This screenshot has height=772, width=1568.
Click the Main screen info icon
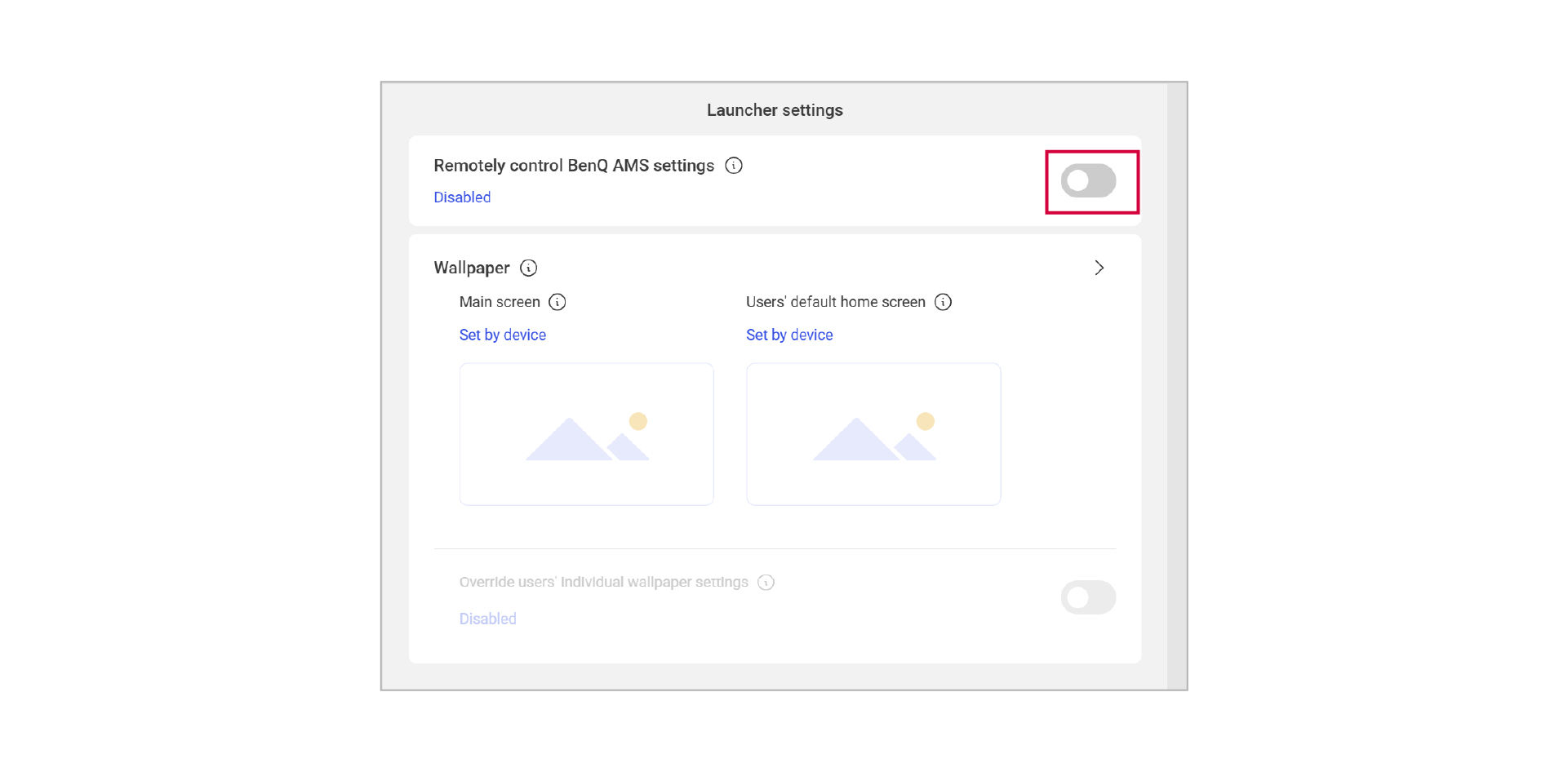(557, 302)
